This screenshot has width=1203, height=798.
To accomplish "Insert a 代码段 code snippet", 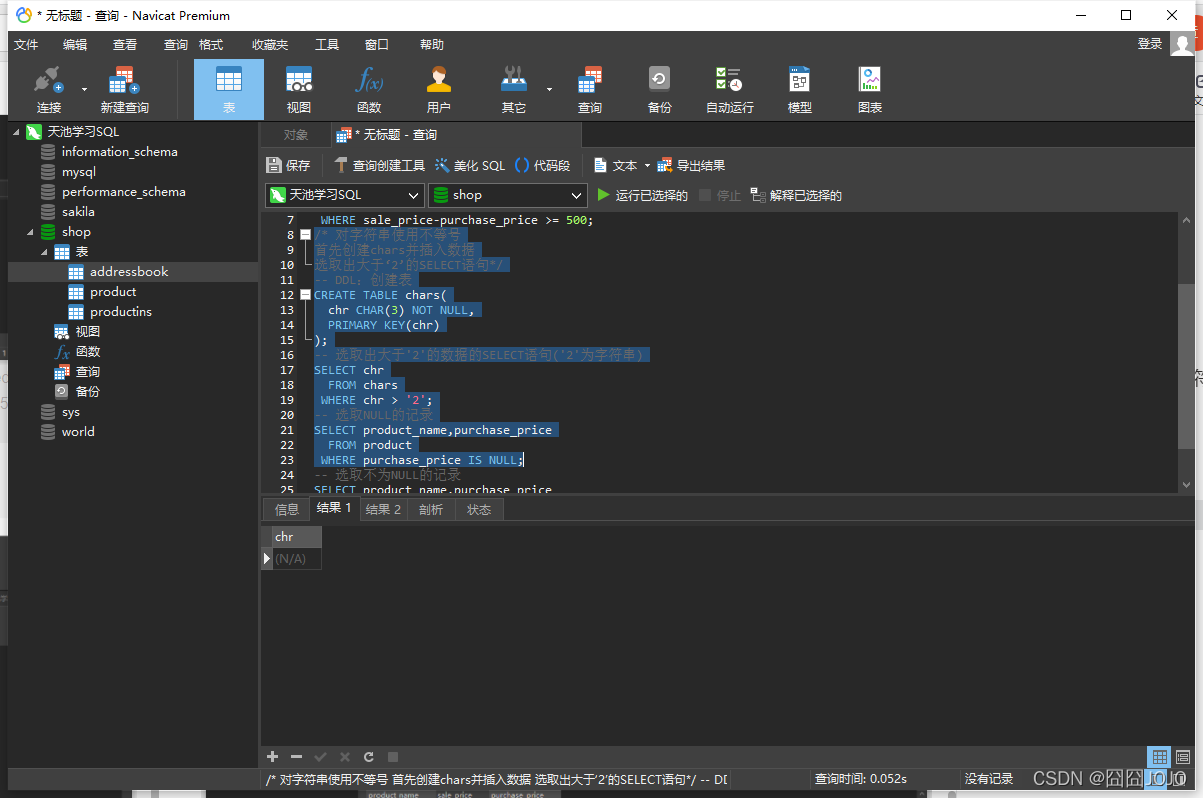I will tap(542, 165).
